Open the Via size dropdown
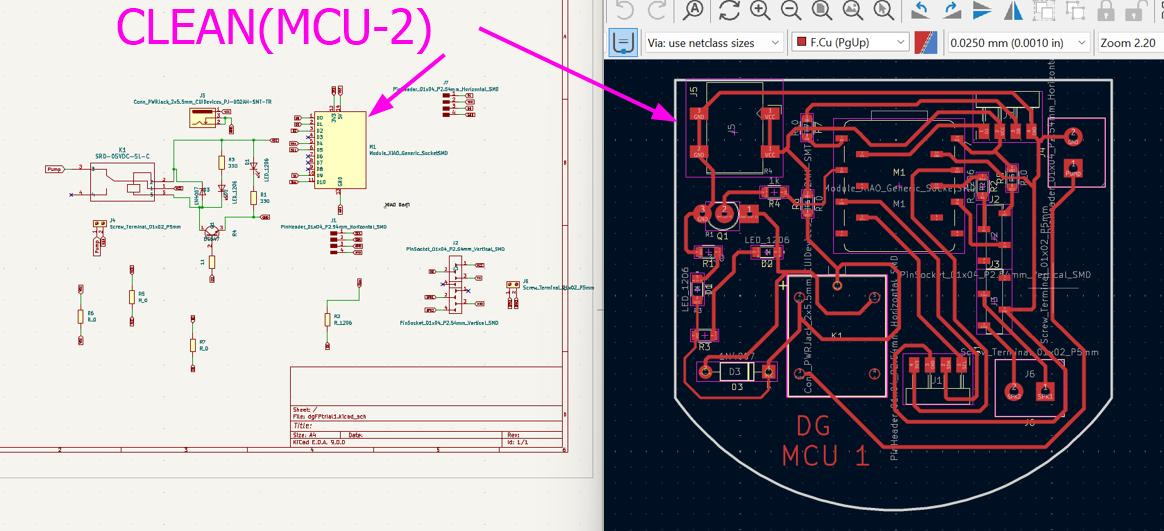1164x531 pixels. coord(713,42)
